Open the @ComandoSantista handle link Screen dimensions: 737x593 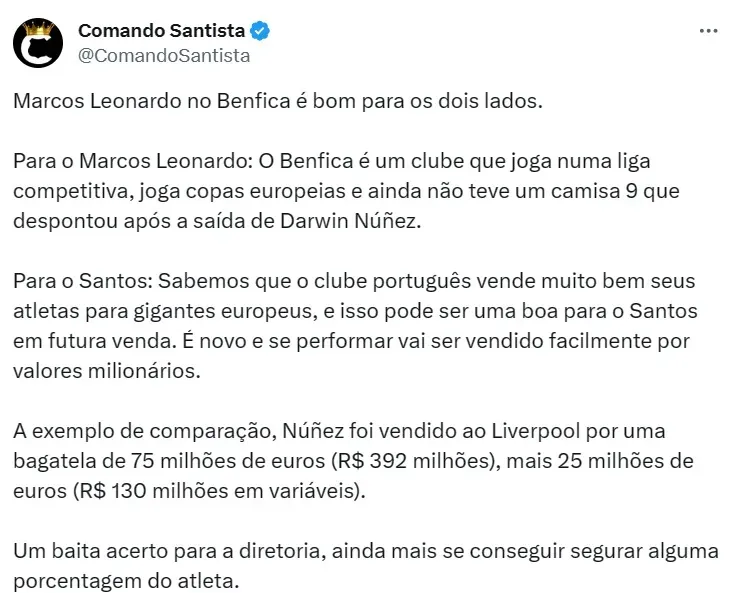point(164,56)
